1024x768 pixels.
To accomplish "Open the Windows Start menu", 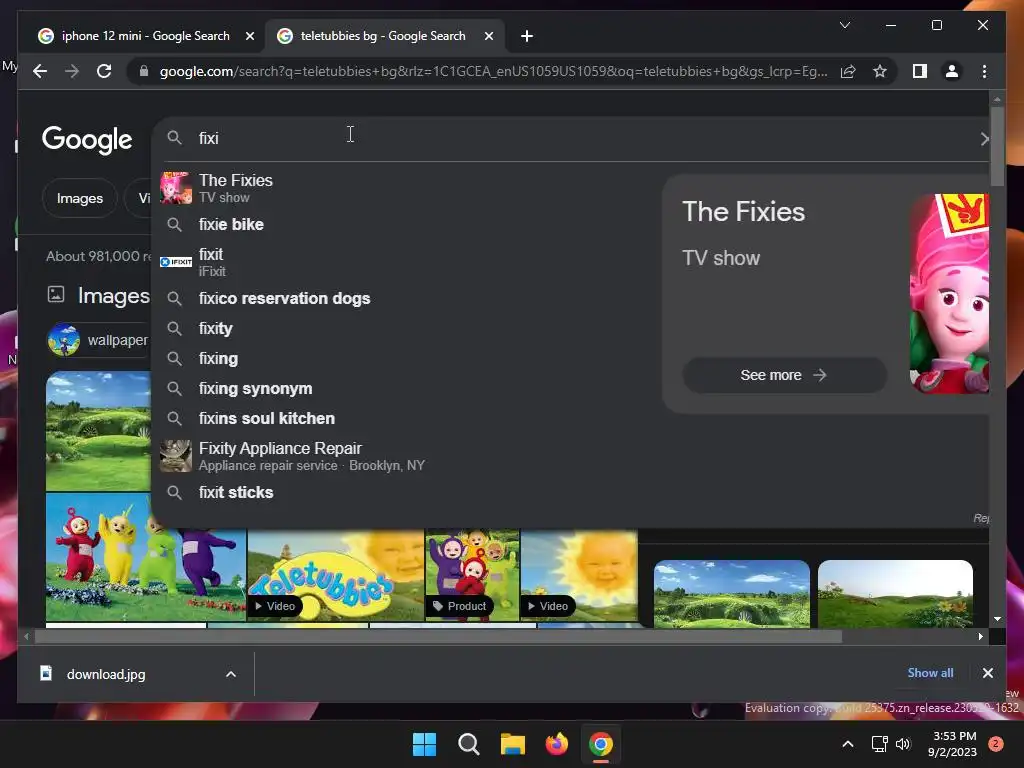I will [424, 744].
